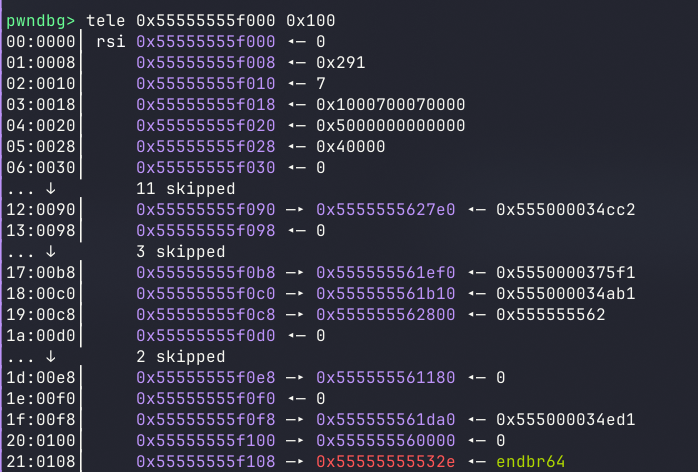
Task: Click the value 0x5550000375f1
Action: tap(565, 272)
